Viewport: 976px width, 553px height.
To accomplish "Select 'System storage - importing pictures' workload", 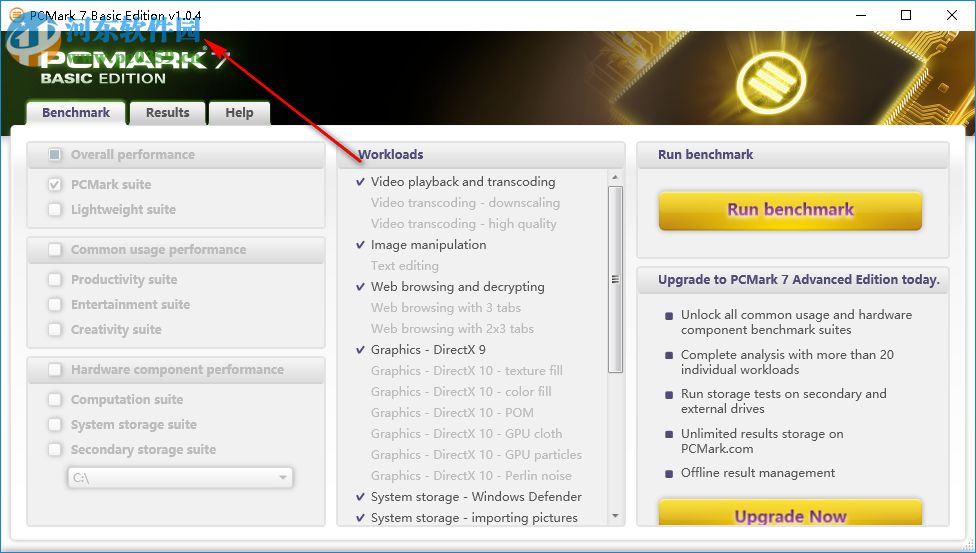I will (474, 518).
